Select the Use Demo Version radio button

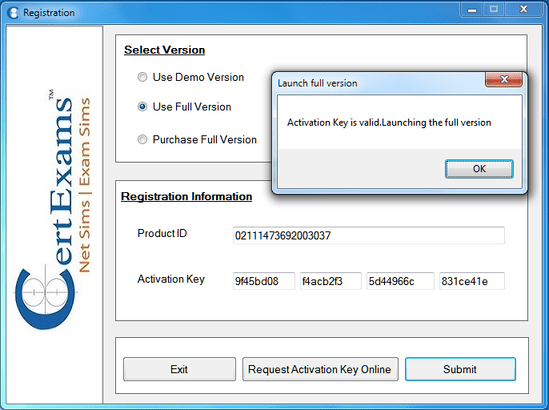coord(142,77)
